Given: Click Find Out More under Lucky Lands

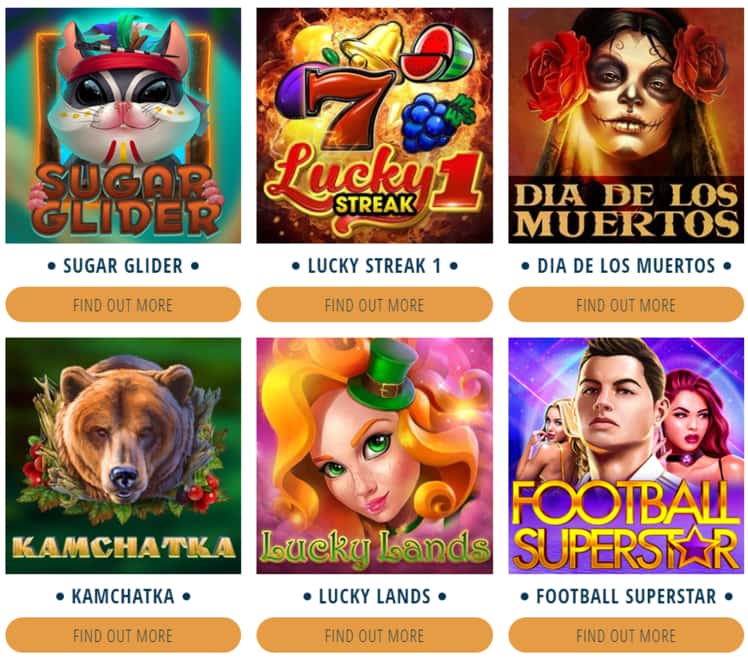Looking at the screenshot, I should [x=374, y=635].
